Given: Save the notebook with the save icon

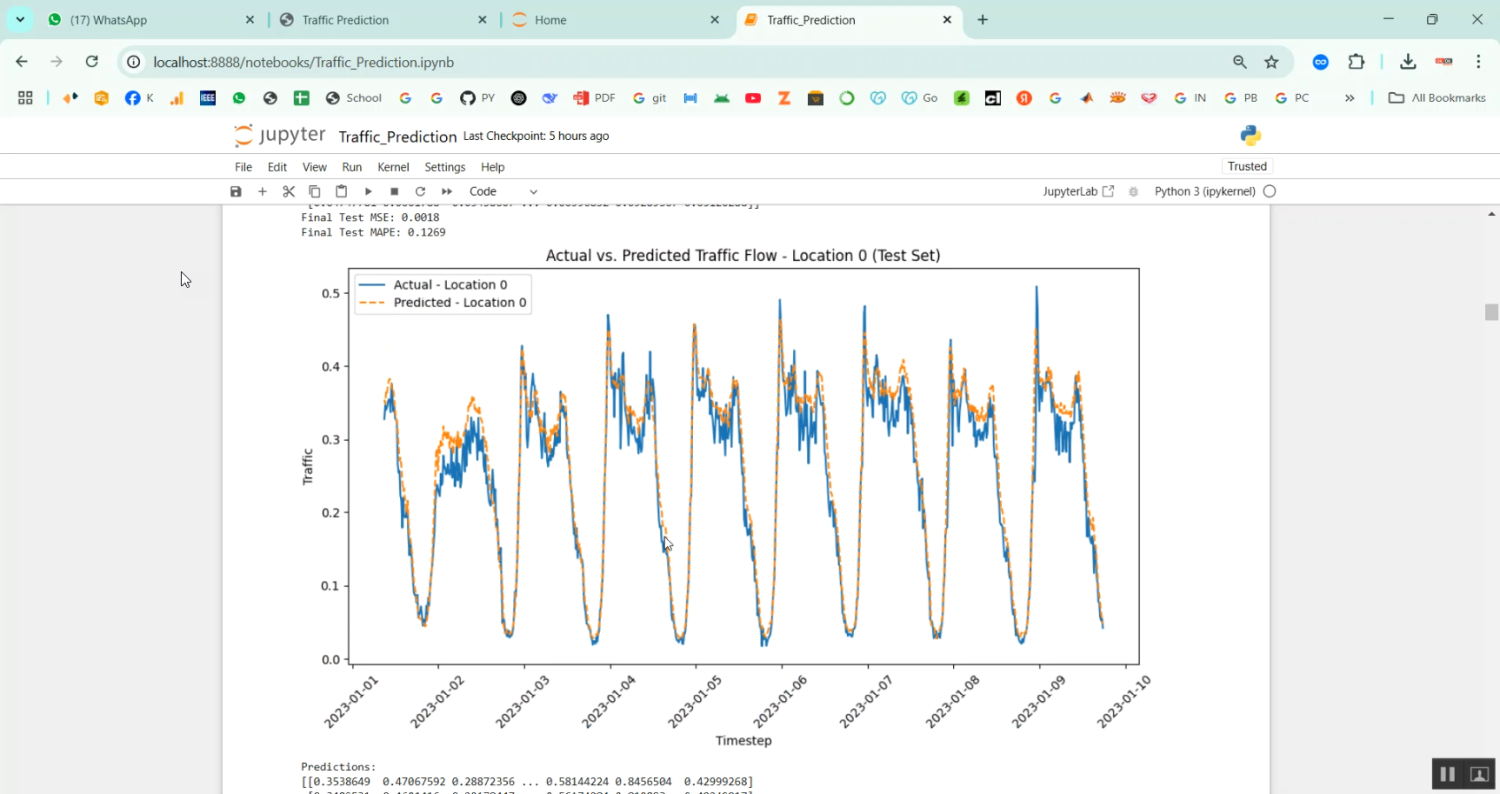Looking at the screenshot, I should [236, 191].
